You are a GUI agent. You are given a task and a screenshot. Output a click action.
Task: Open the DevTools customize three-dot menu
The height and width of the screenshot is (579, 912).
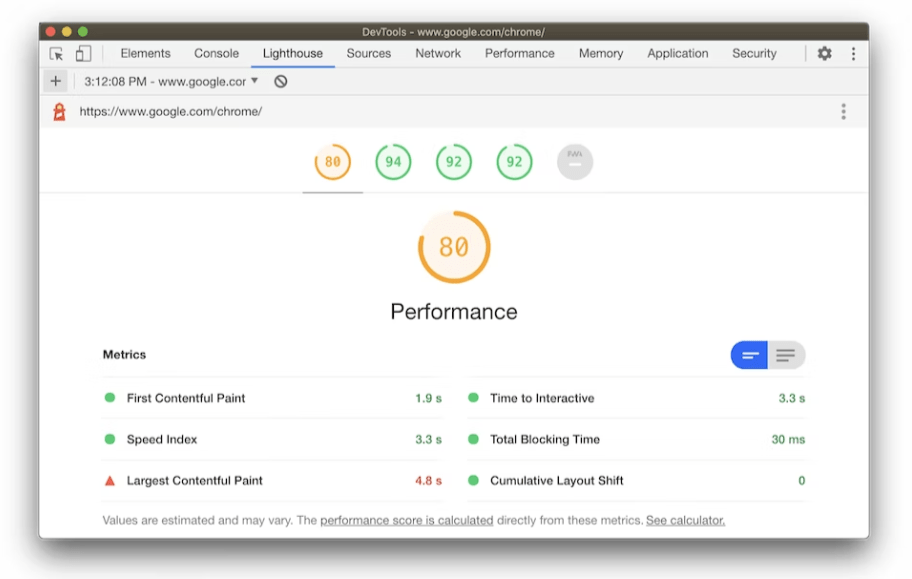tap(853, 54)
